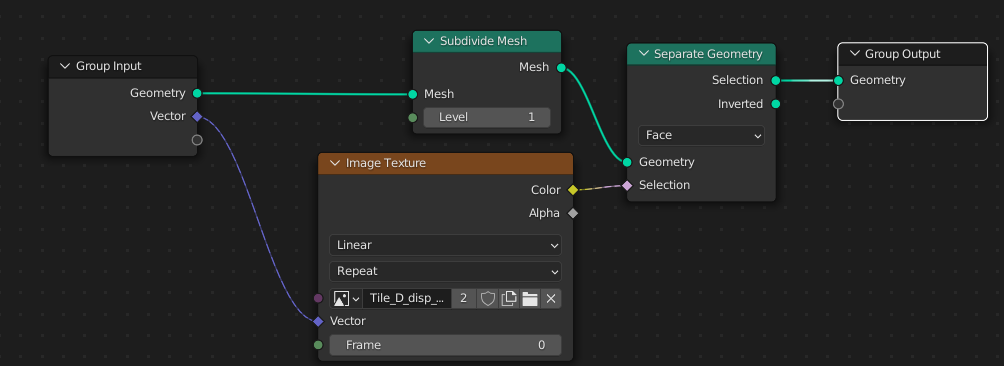The height and width of the screenshot is (366, 1004).
Task: Open the Linear interpolation dropdown
Action: coord(445,245)
